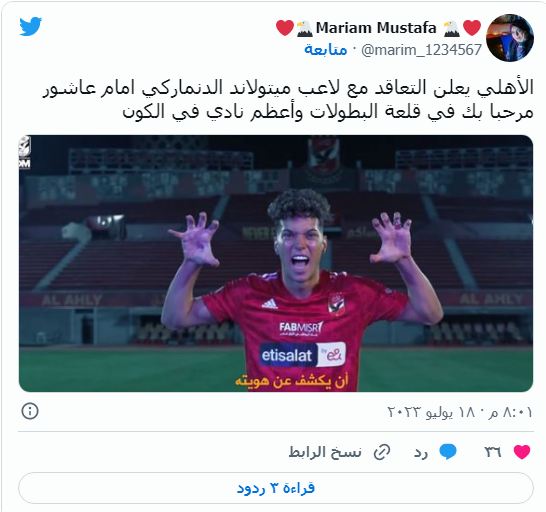The width and height of the screenshot is (546, 512).
Task: Click the نسخ الرابط copy link text
Action: (325, 452)
